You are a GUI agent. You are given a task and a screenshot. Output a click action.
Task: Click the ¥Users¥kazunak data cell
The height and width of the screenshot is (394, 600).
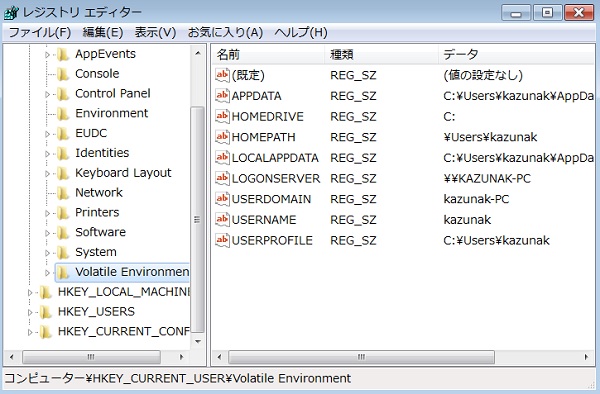[490, 137]
